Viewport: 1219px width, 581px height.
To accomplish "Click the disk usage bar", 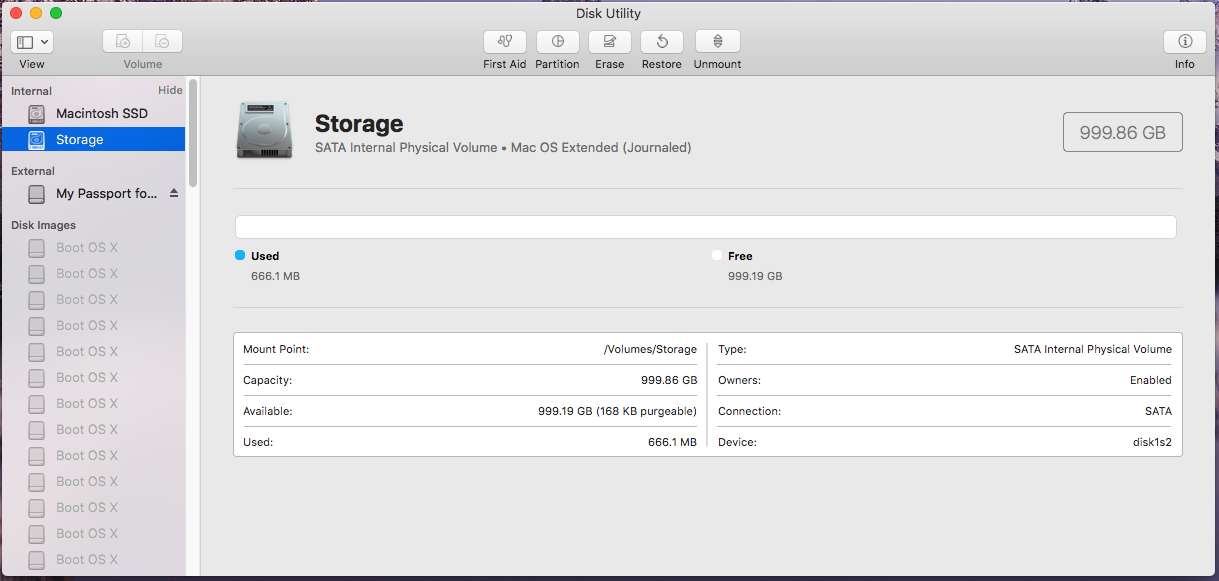I will (705, 227).
